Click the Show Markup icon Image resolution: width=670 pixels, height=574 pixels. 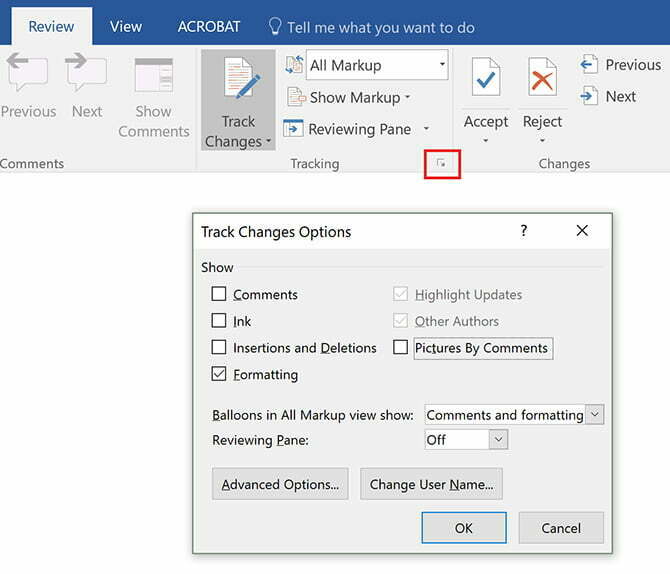coord(296,97)
